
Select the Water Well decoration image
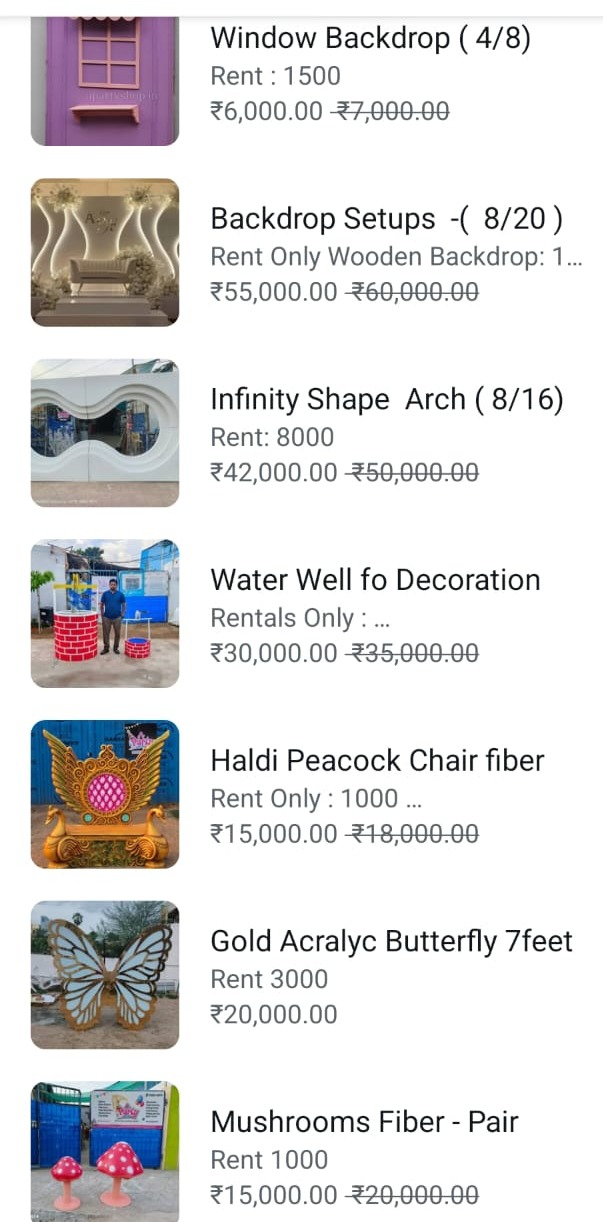105,613
